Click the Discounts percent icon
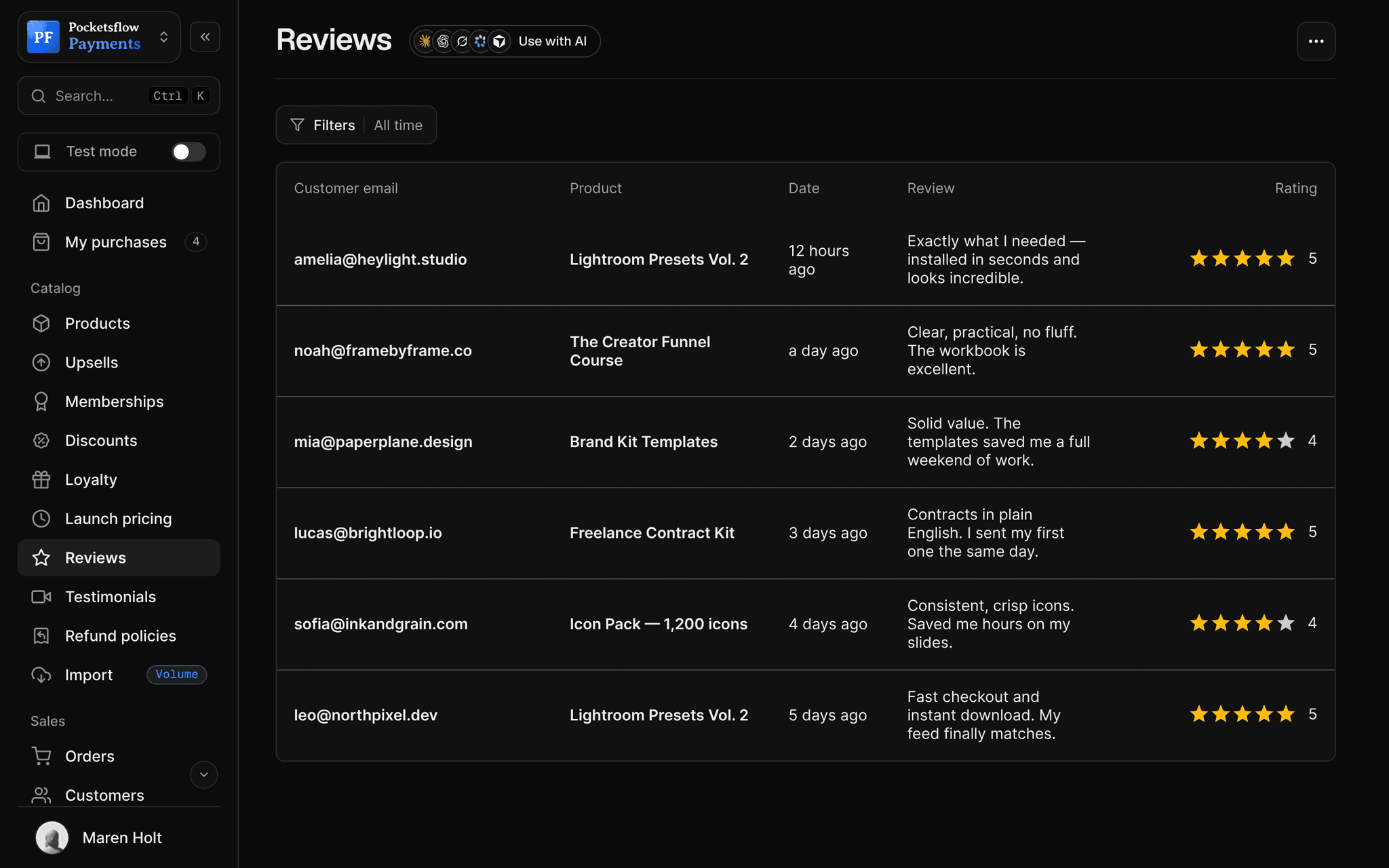This screenshot has width=1389, height=868. click(x=41, y=441)
